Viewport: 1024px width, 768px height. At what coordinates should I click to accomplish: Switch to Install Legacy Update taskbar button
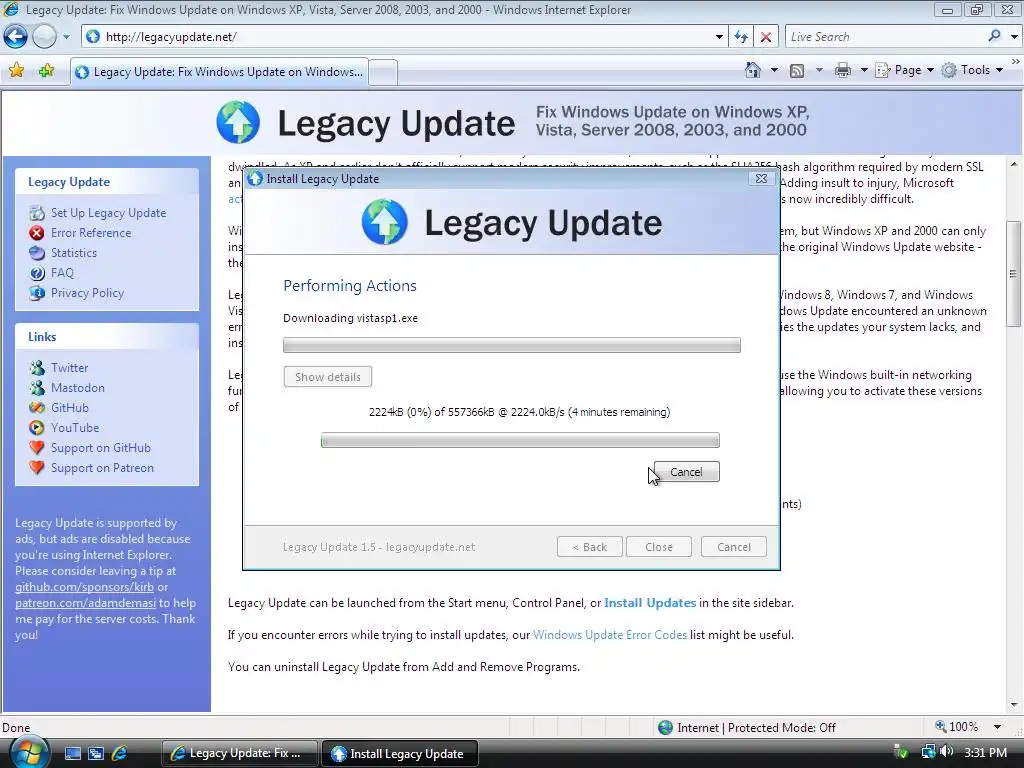click(x=400, y=754)
